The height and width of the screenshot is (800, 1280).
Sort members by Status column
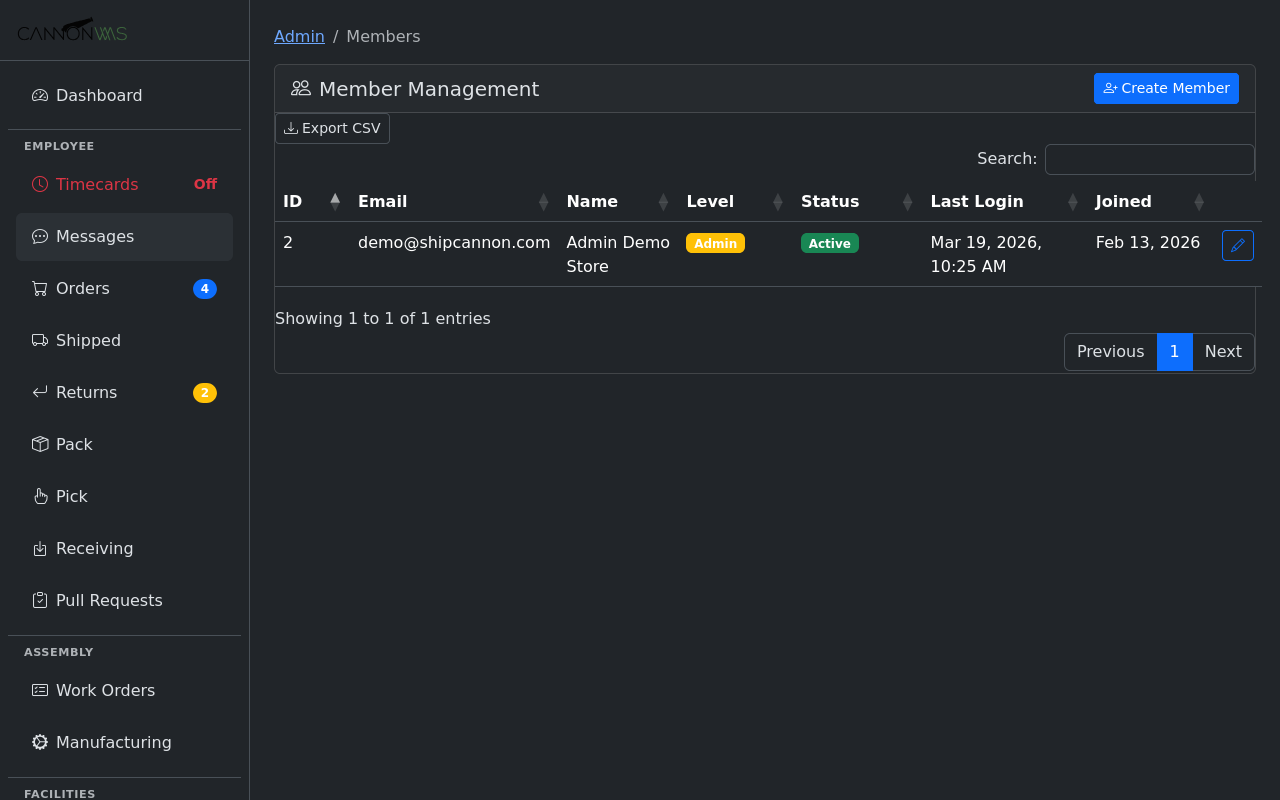point(907,202)
